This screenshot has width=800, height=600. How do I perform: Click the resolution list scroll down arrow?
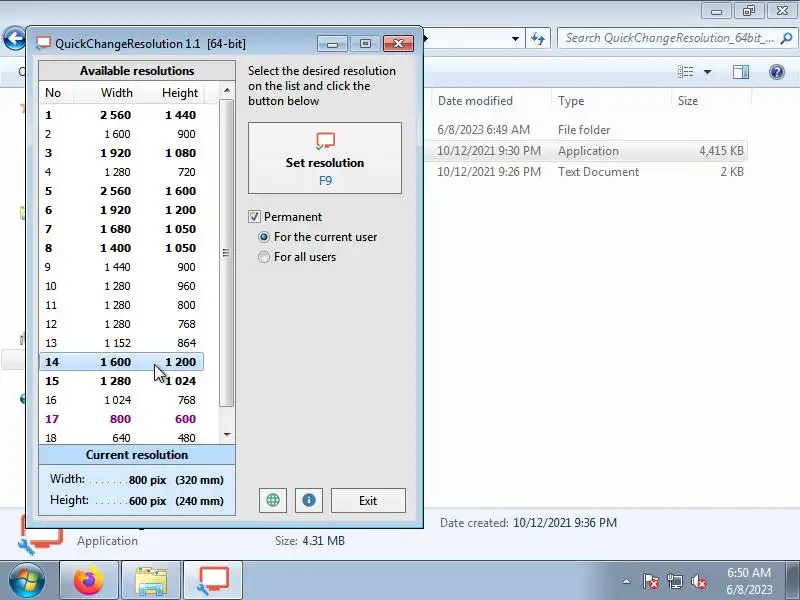point(227,435)
